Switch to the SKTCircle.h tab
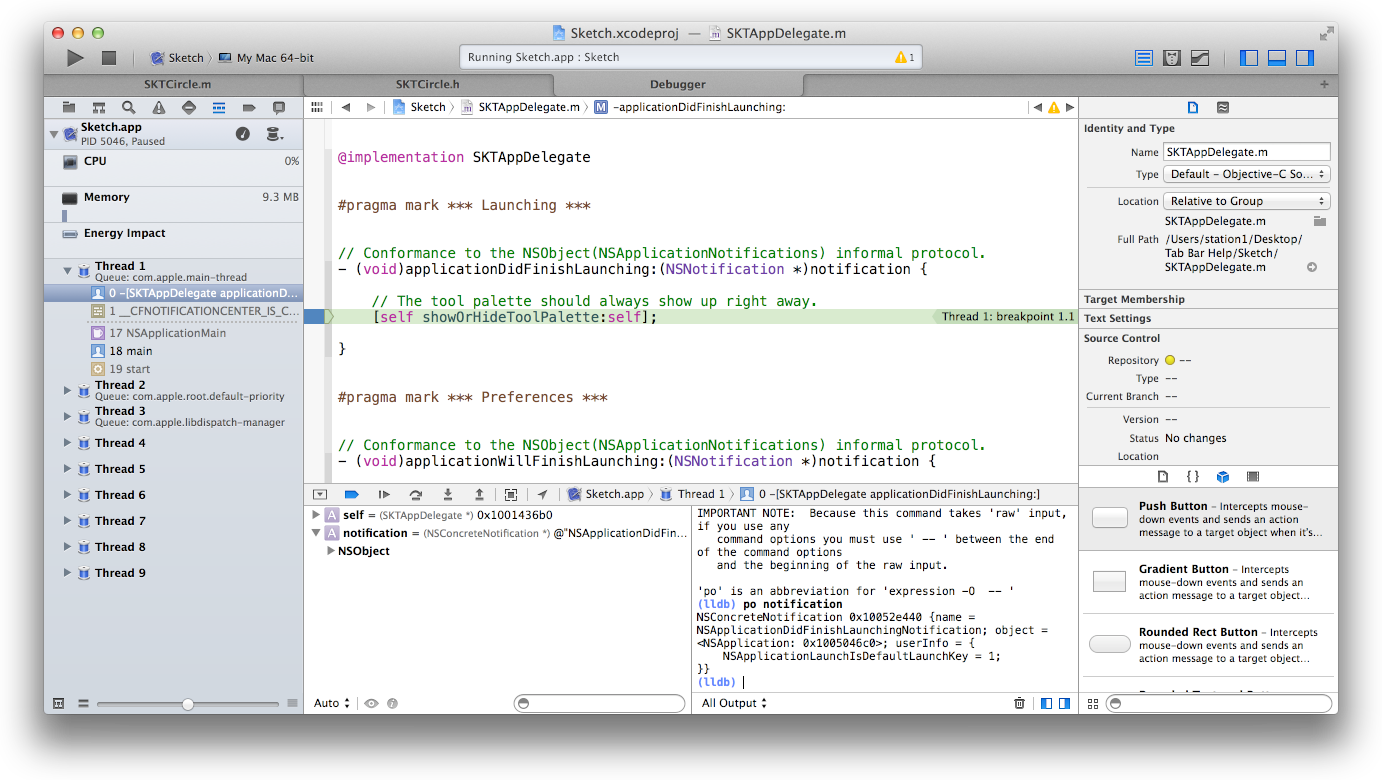The height and width of the screenshot is (780, 1382). (428, 85)
